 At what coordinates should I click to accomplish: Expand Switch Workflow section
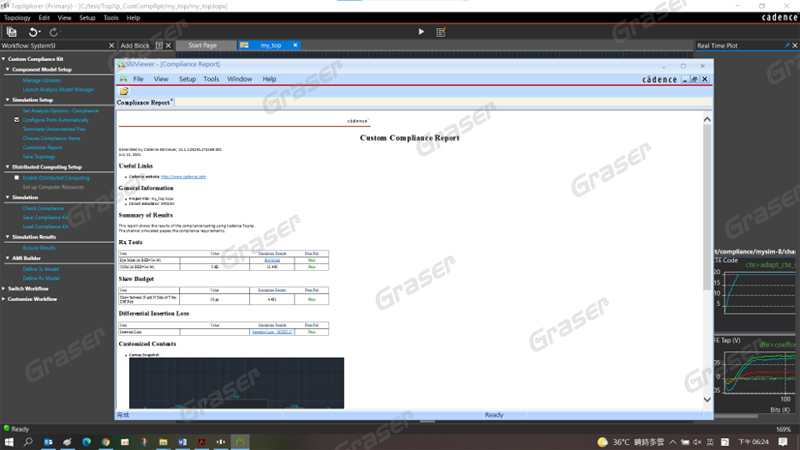tap(4, 289)
